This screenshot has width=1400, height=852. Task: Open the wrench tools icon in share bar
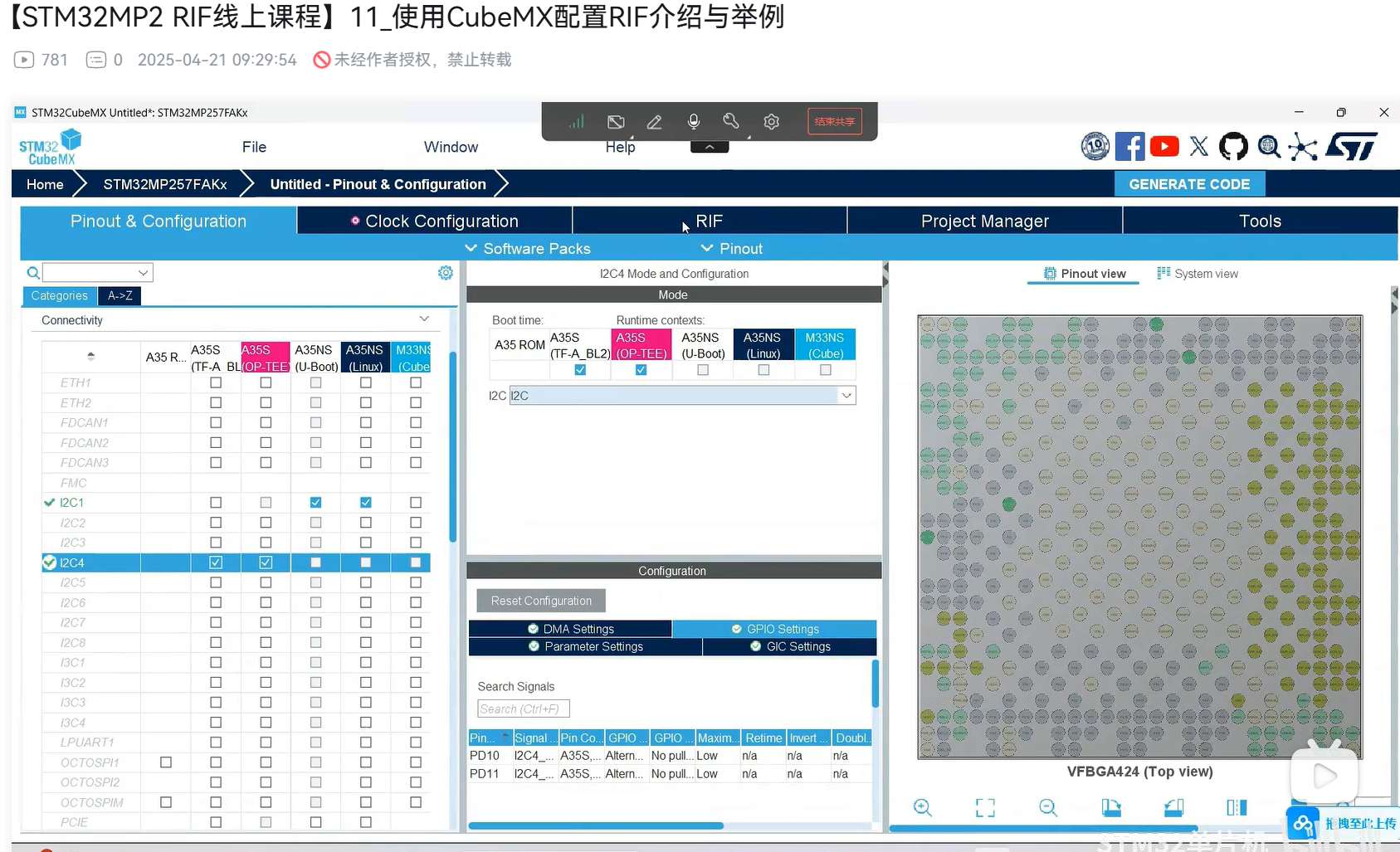click(731, 122)
